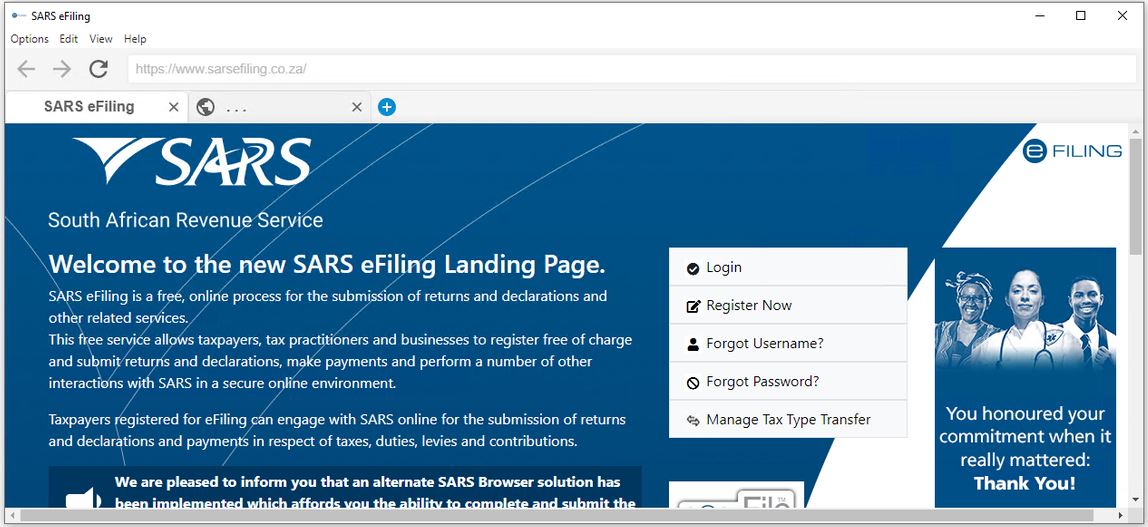The width and height of the screenshot is (1148, 527).
Task: Reload the page with refresh icon
Action: point(98,69)
